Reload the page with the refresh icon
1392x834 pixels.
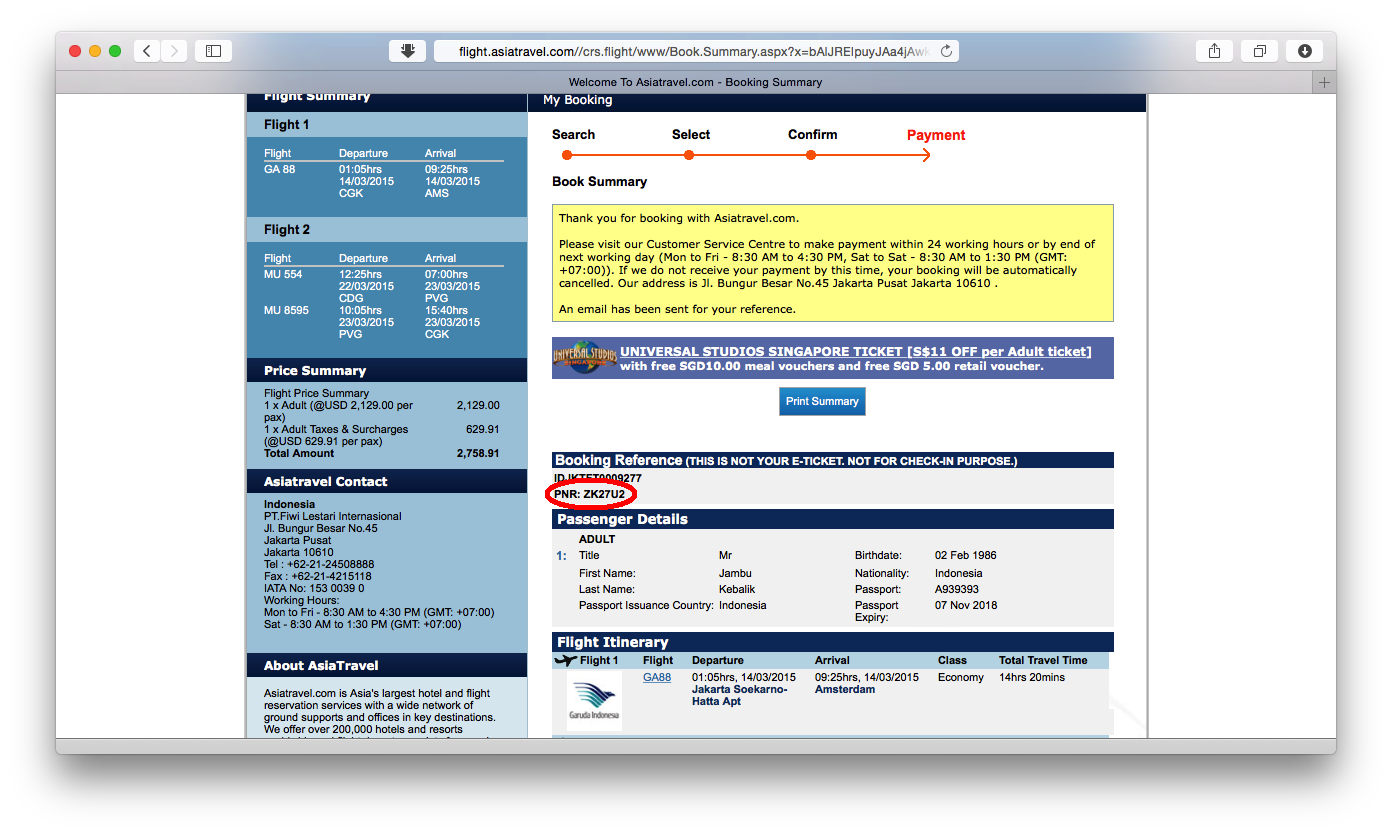(946, 51)
